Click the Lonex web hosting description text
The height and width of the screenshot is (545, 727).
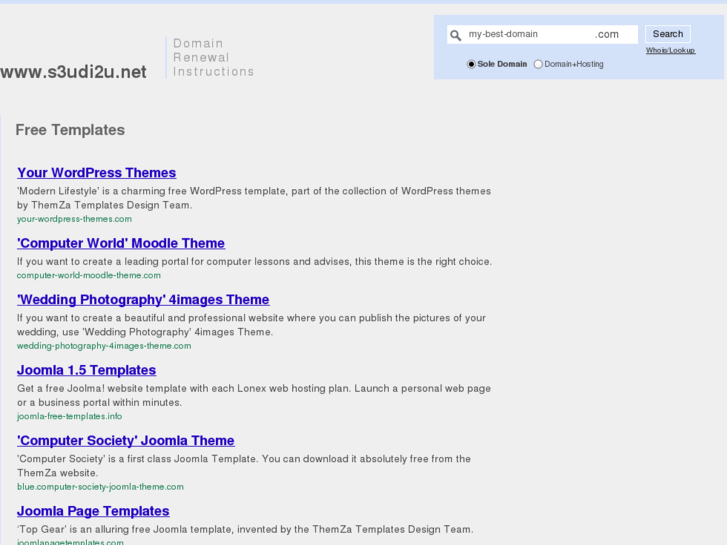(254, 396)
